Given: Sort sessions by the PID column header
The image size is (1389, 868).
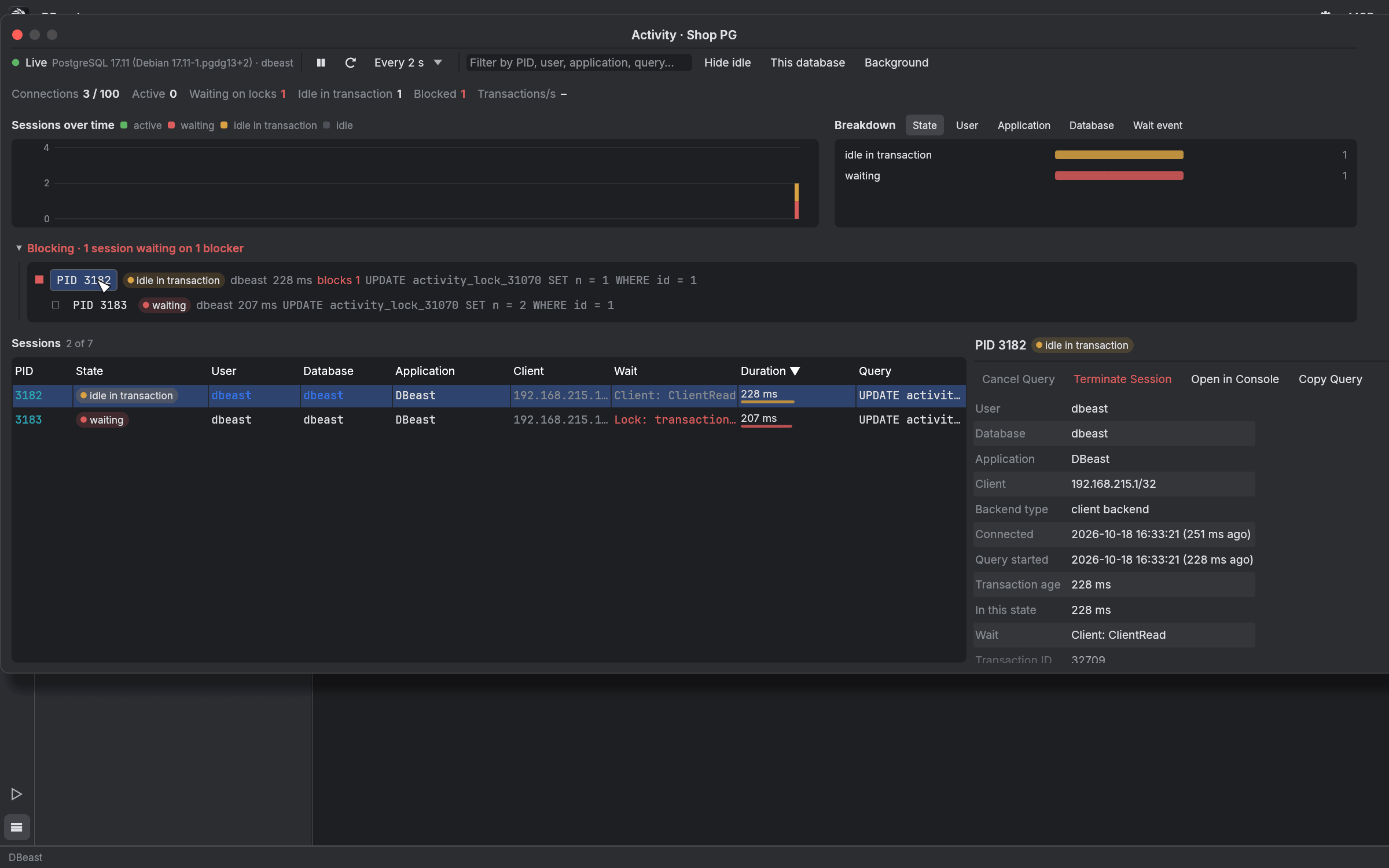Looking at the screenshot, I should pyautogui.click(x=24, y=371).
